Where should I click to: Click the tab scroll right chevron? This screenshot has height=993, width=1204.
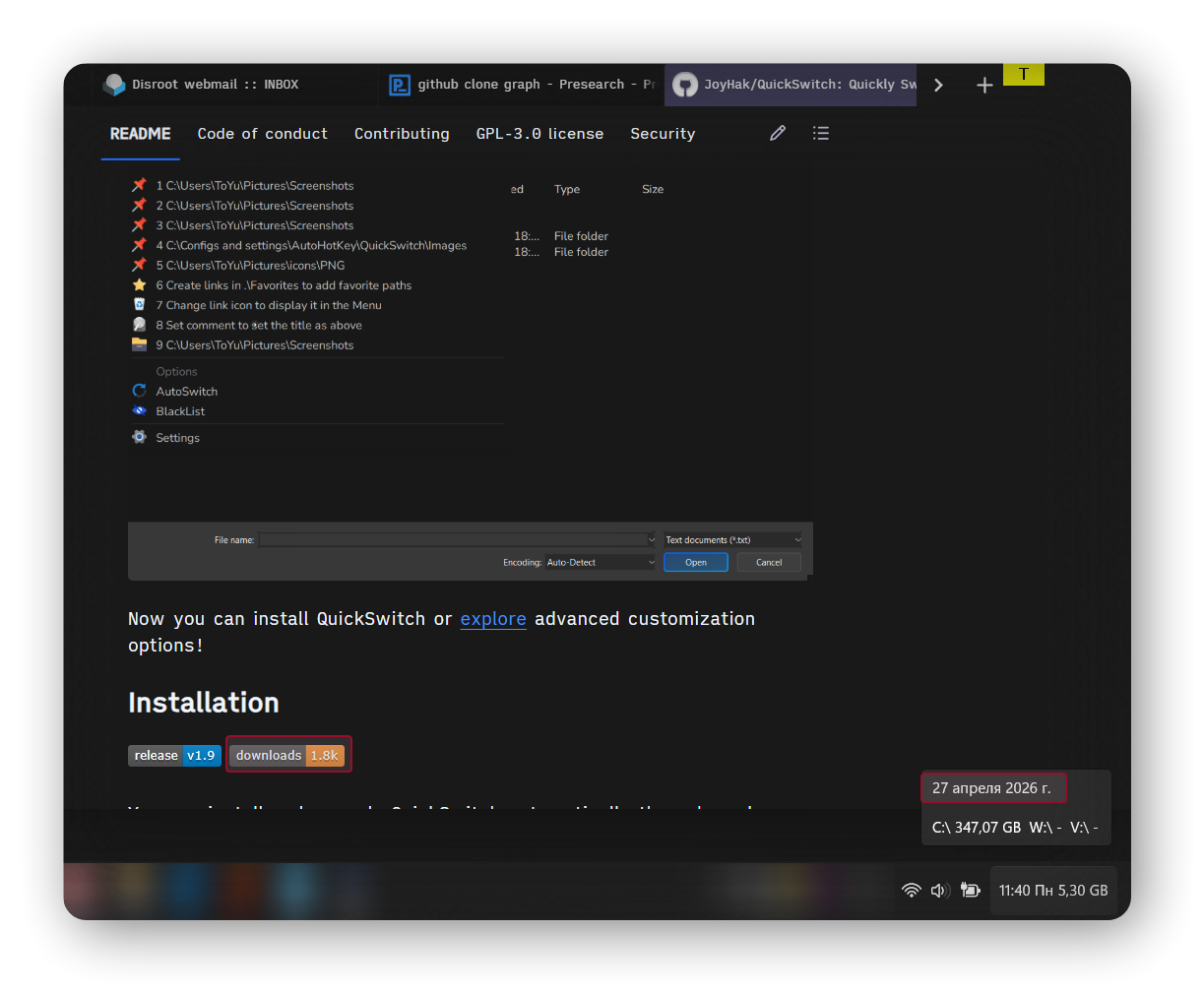(938, 86)
